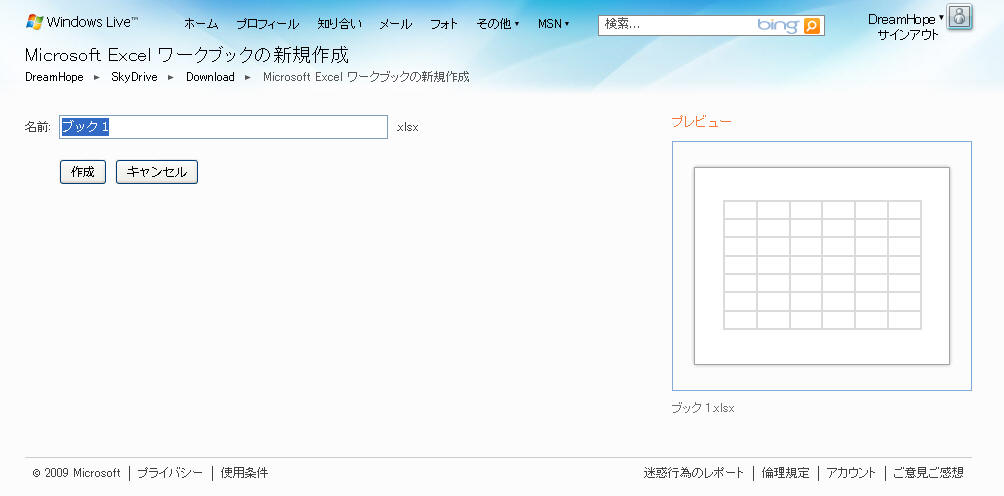This screenshot has width=1004, height=496.
Task: Open the 使用条件 footer link
Action: click(244, 473)
